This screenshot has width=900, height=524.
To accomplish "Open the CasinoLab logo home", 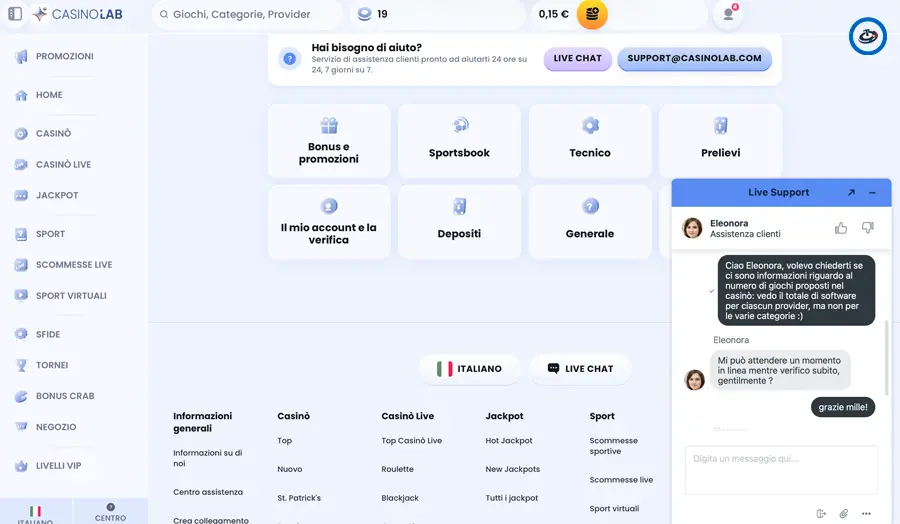I will tap(77, 14).
